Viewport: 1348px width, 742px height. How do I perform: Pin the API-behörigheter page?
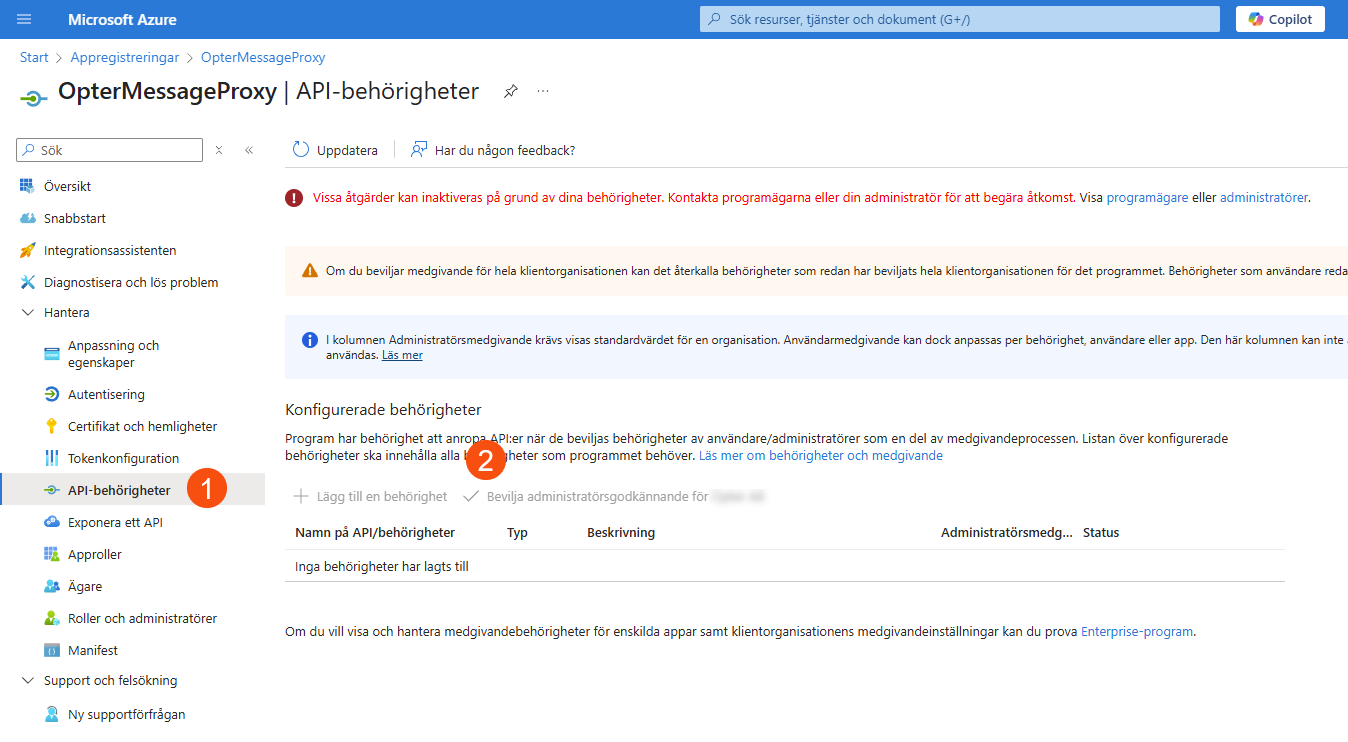coord(511,91)
